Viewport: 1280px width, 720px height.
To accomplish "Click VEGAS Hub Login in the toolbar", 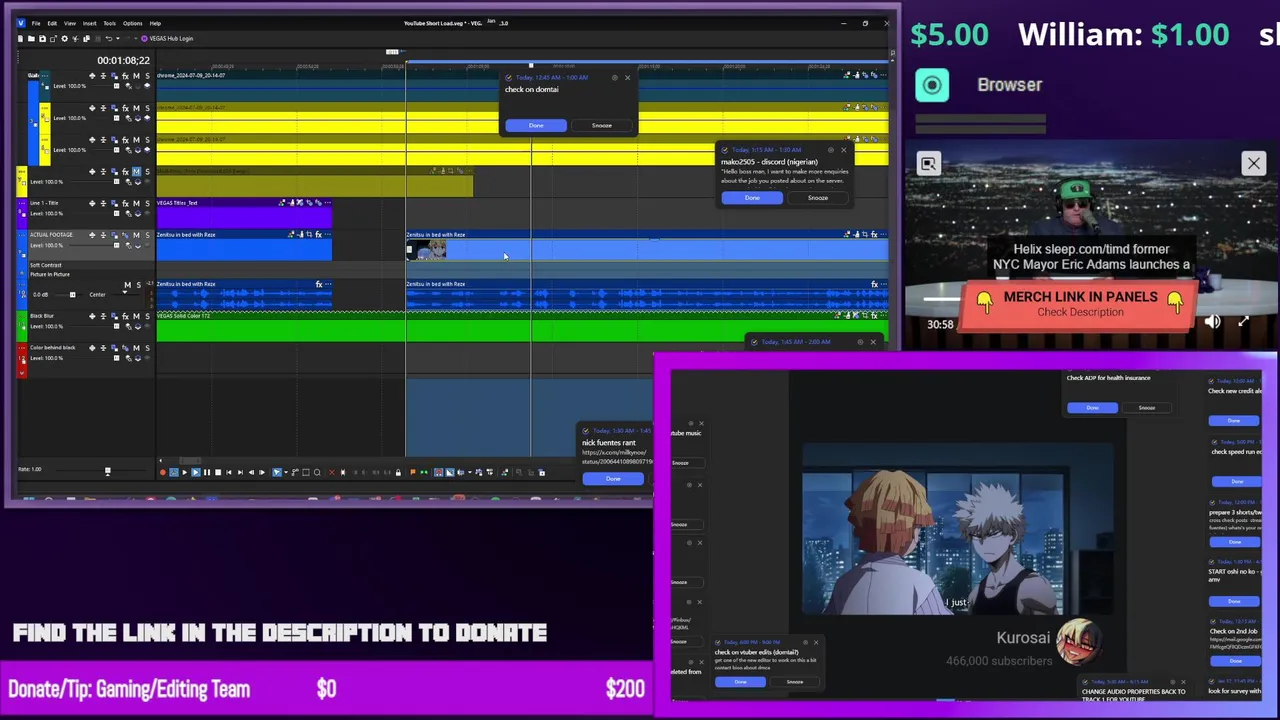I will tap(168, 38).
